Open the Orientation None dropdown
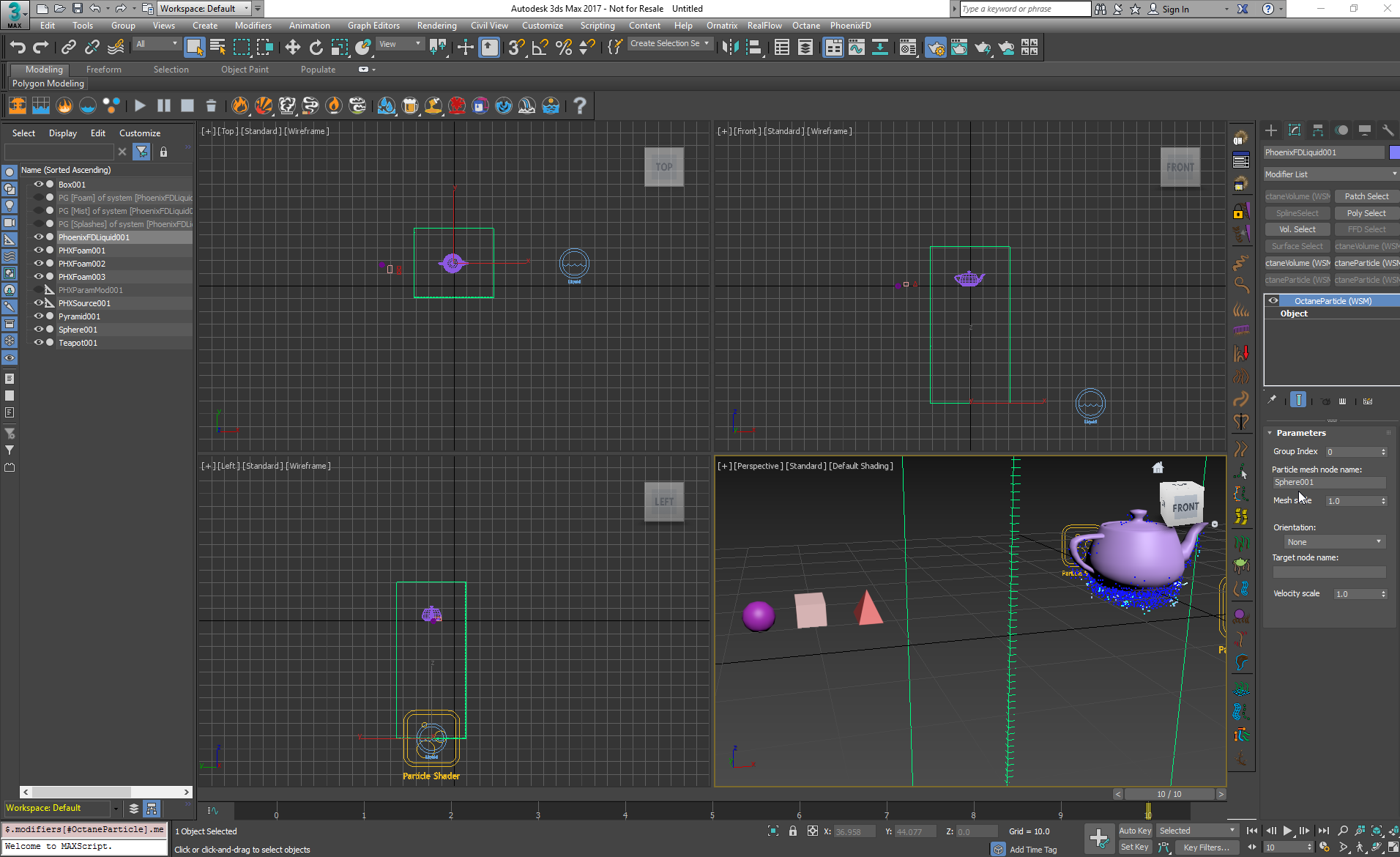This screenshot has height=857, width=1400. pyautogui.click(x=1333, y=542)
